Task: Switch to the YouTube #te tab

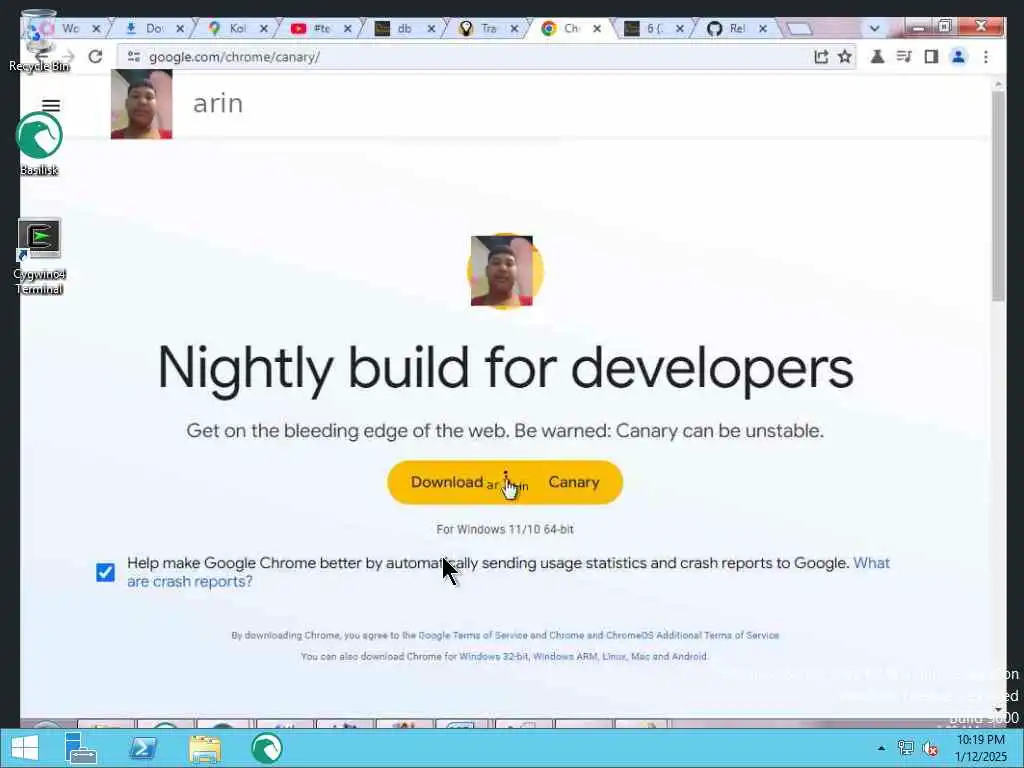Action: pyautogui.click(x=321, y=28)
